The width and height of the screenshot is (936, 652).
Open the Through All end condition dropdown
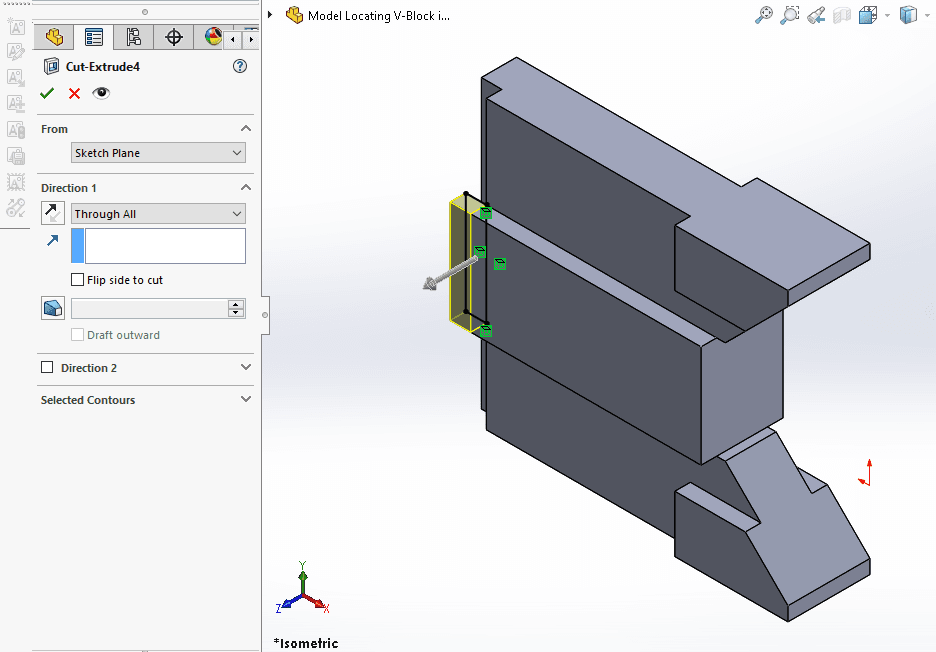158,213
